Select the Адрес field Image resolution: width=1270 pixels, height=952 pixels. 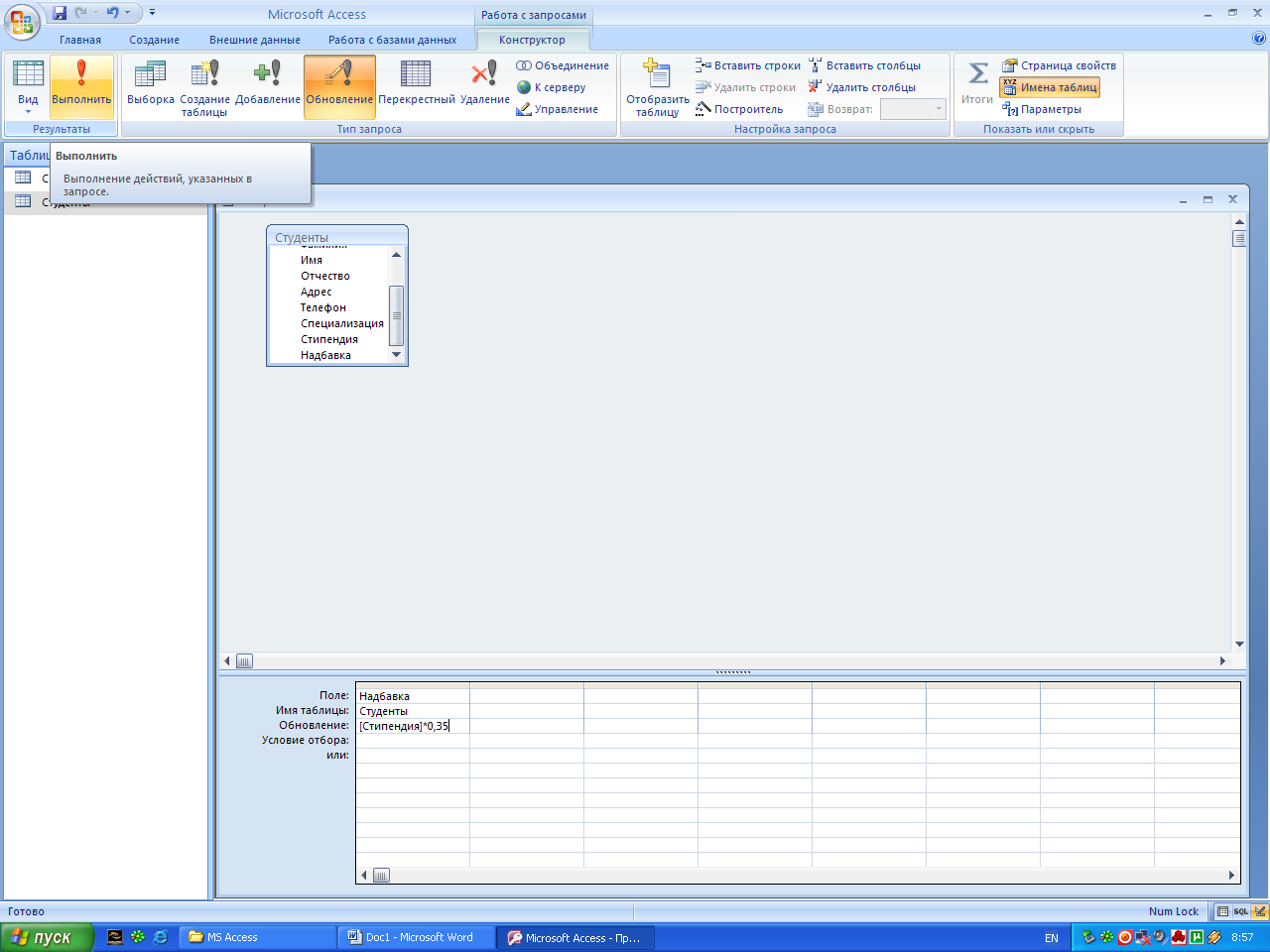coord(317,292)
